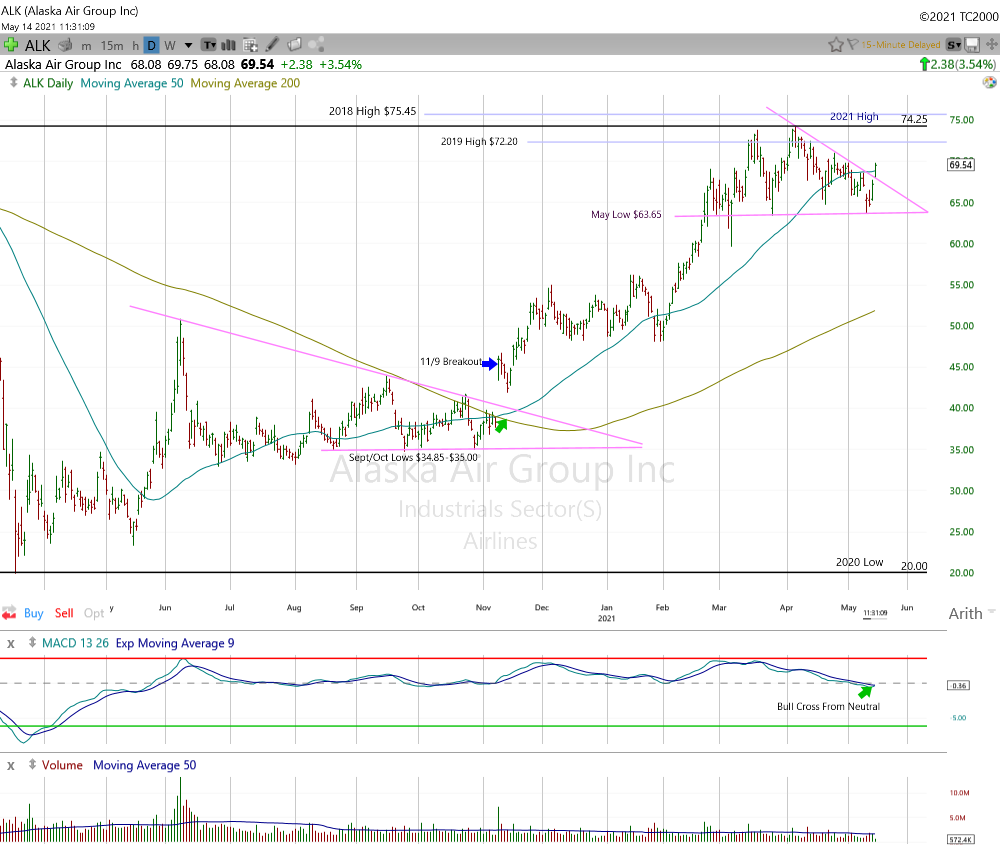Select the Daily 'D' timeframe
1000x850 pixels.
(151, 45)
